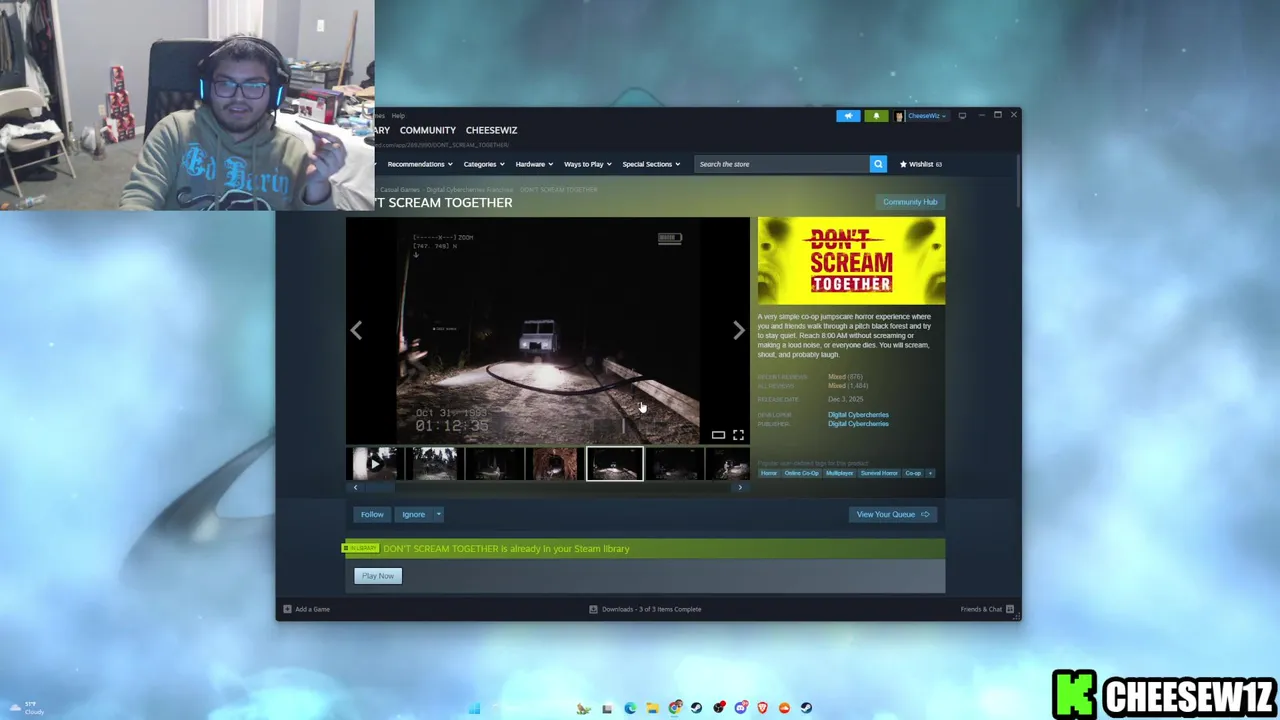The image size is (1280, 720).
Task: Open Downloads status in the bottom bar
Action: [645, 609]
